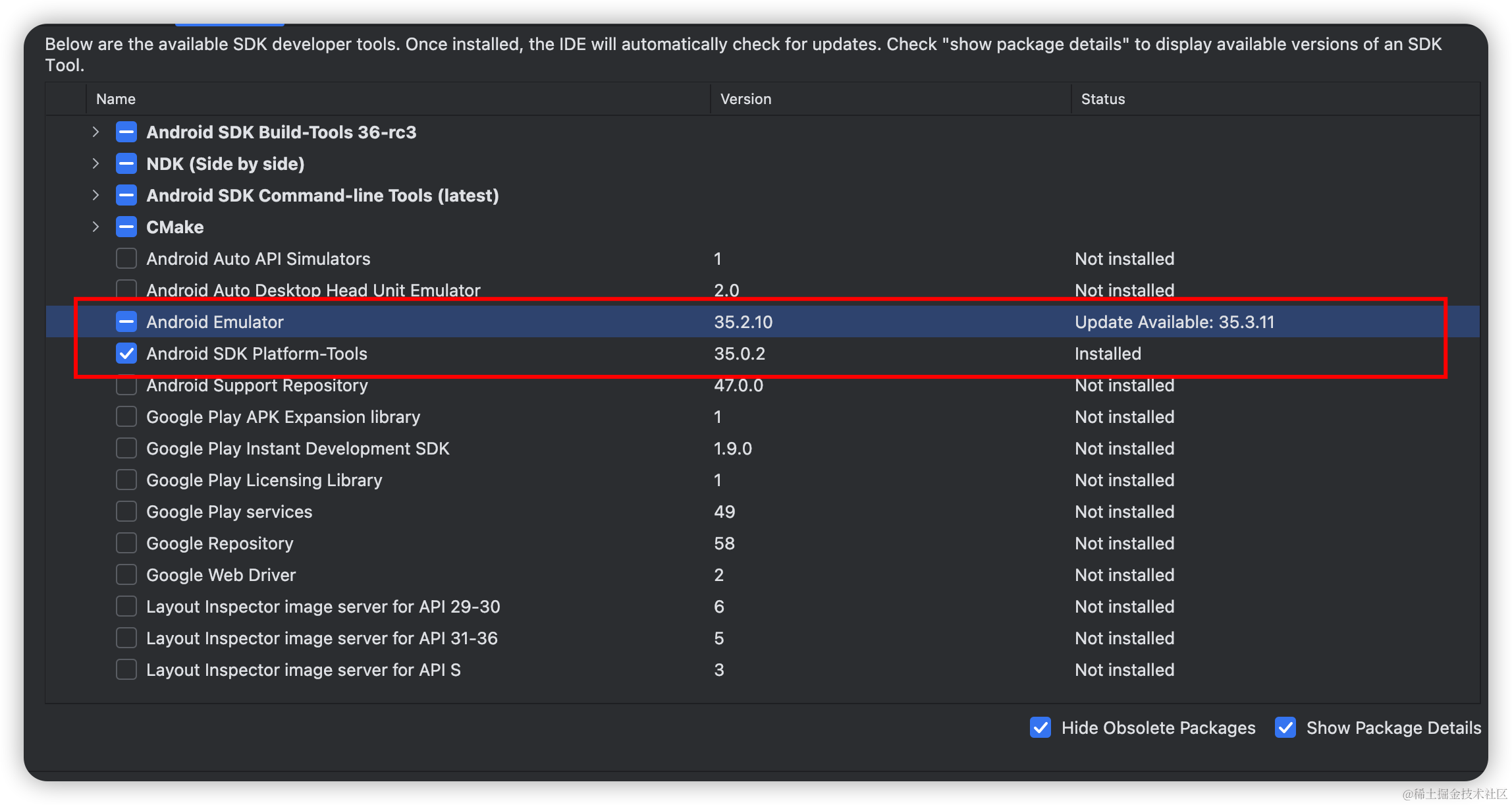Check Android Support Repository box
This screenshot has height=805, width=1512.
click(x=126, y=386)
